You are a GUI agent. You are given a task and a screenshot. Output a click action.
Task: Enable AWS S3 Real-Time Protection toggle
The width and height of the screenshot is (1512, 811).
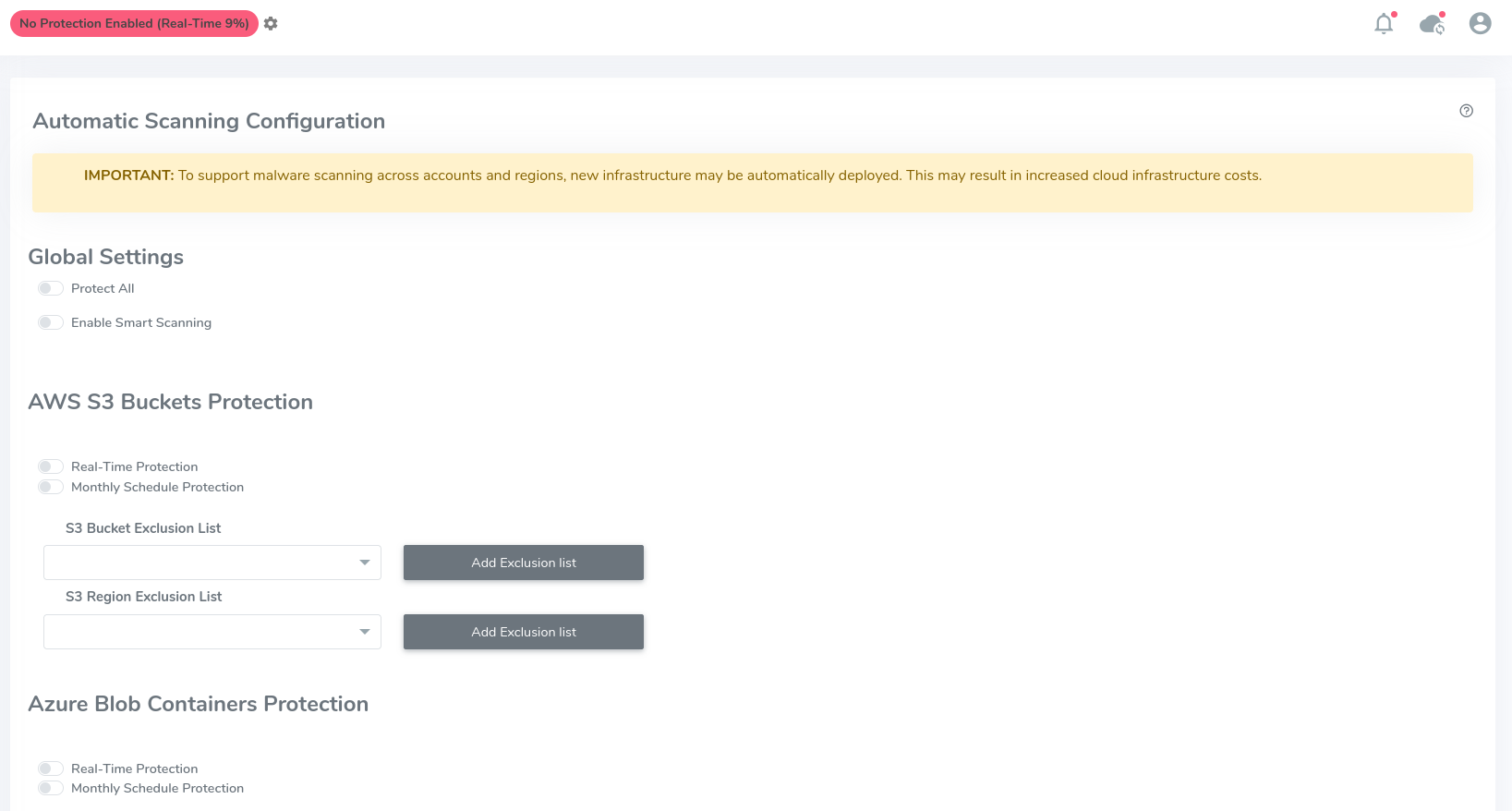(x=51, y=466)
